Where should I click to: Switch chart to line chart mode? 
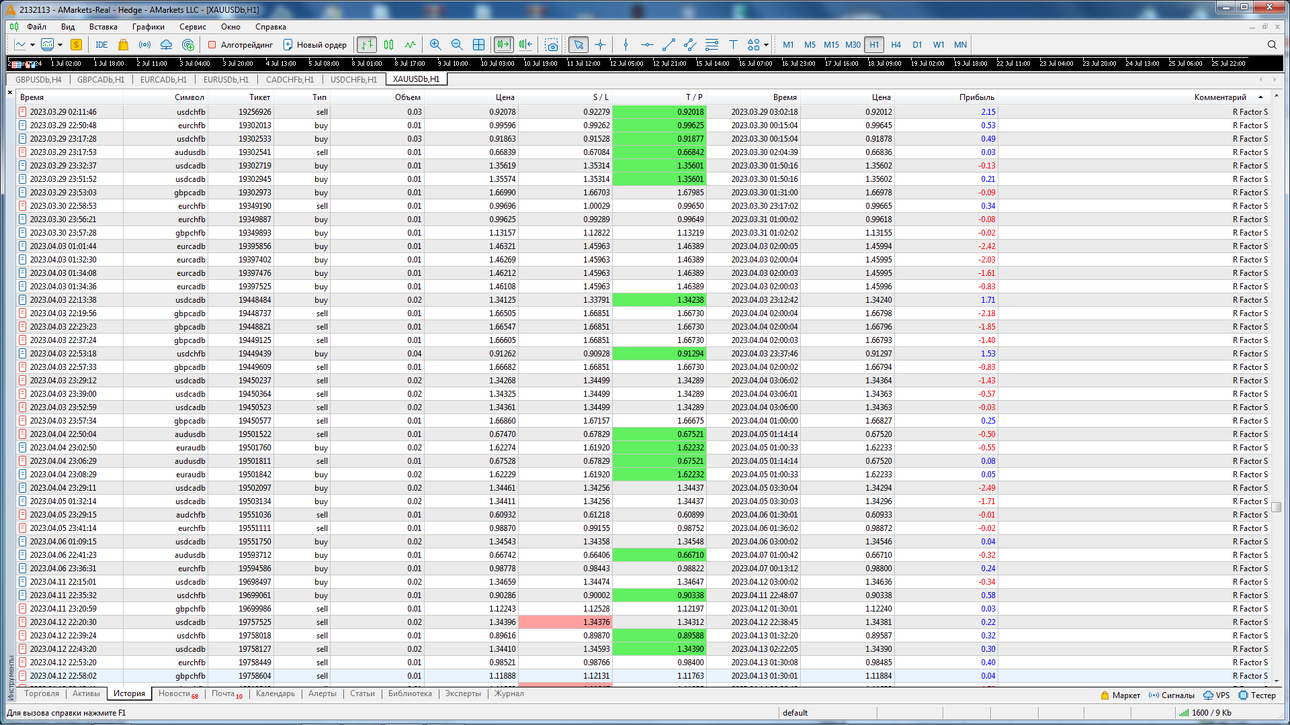pos(410,45)
